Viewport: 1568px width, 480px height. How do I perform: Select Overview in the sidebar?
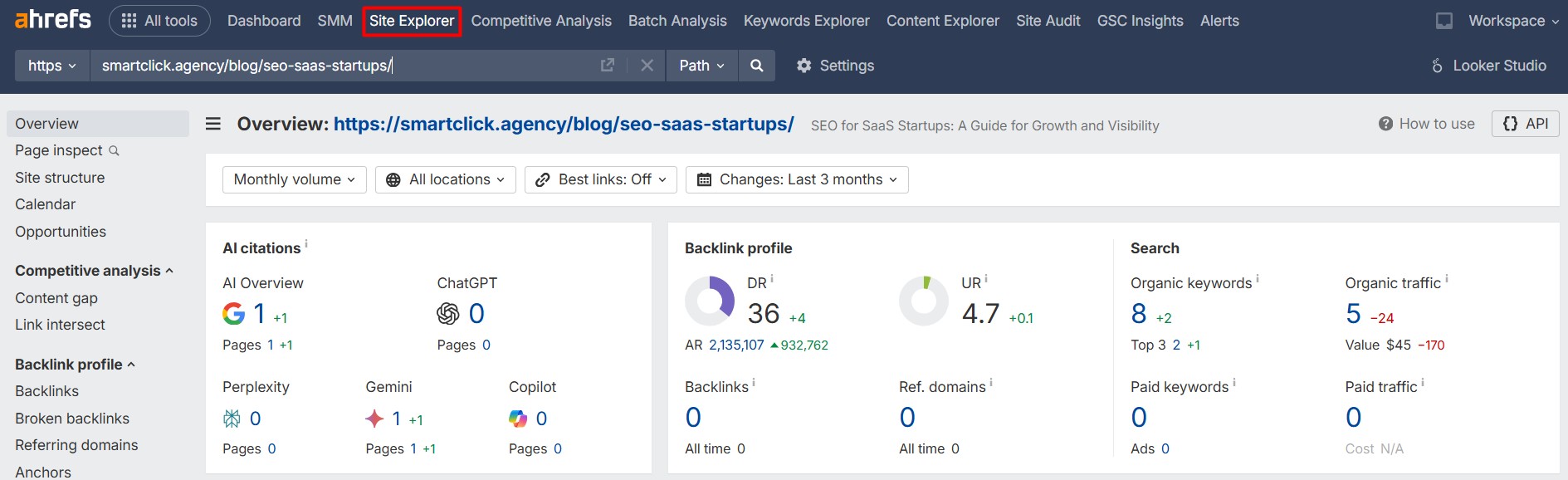(x=98, y=124)
